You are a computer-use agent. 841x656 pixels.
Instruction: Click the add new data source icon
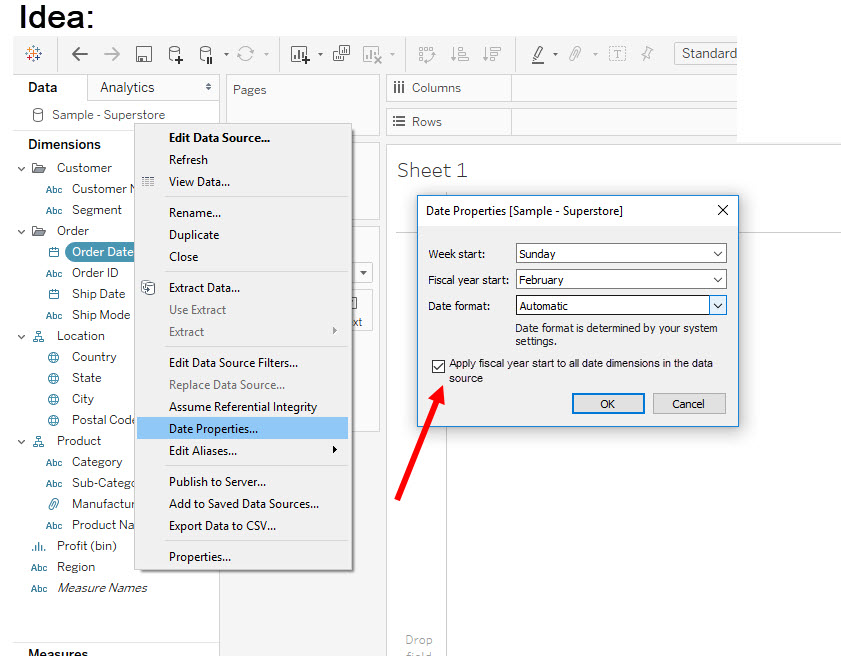pyautogui.click(x=175, y=54)
